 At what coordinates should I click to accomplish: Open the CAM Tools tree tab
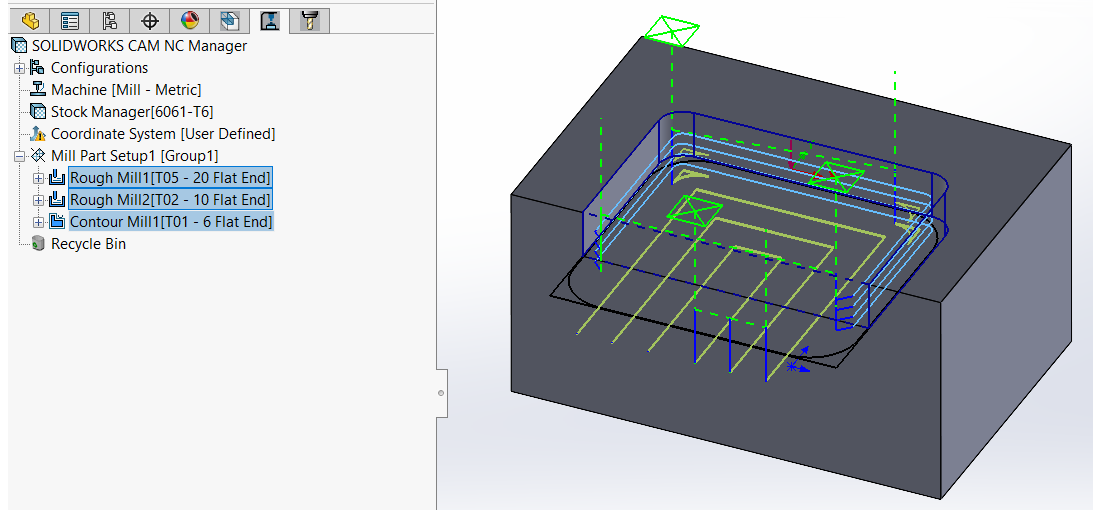pos(309,20)
